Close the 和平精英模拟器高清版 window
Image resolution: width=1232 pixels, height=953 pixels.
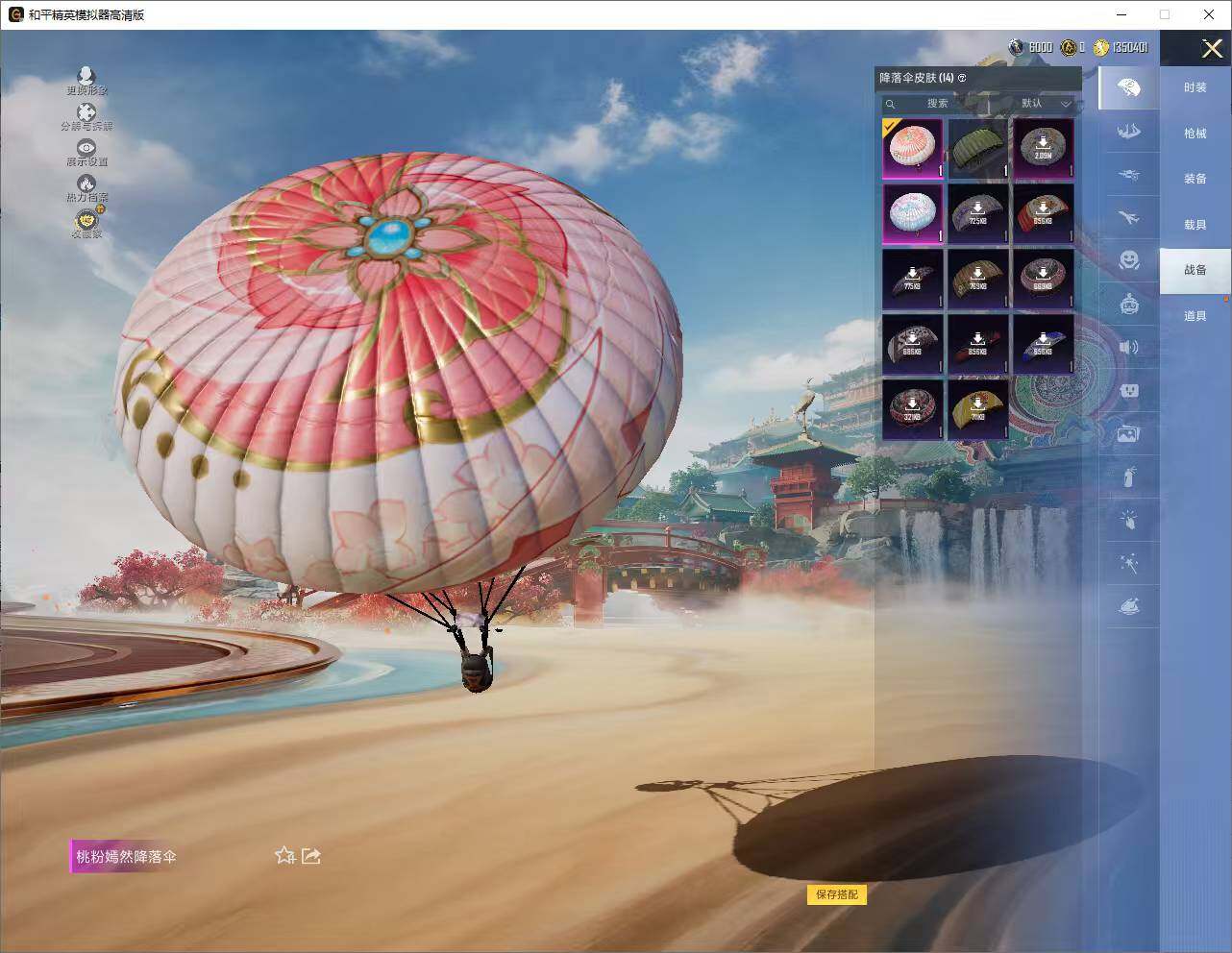point(1209,14)
